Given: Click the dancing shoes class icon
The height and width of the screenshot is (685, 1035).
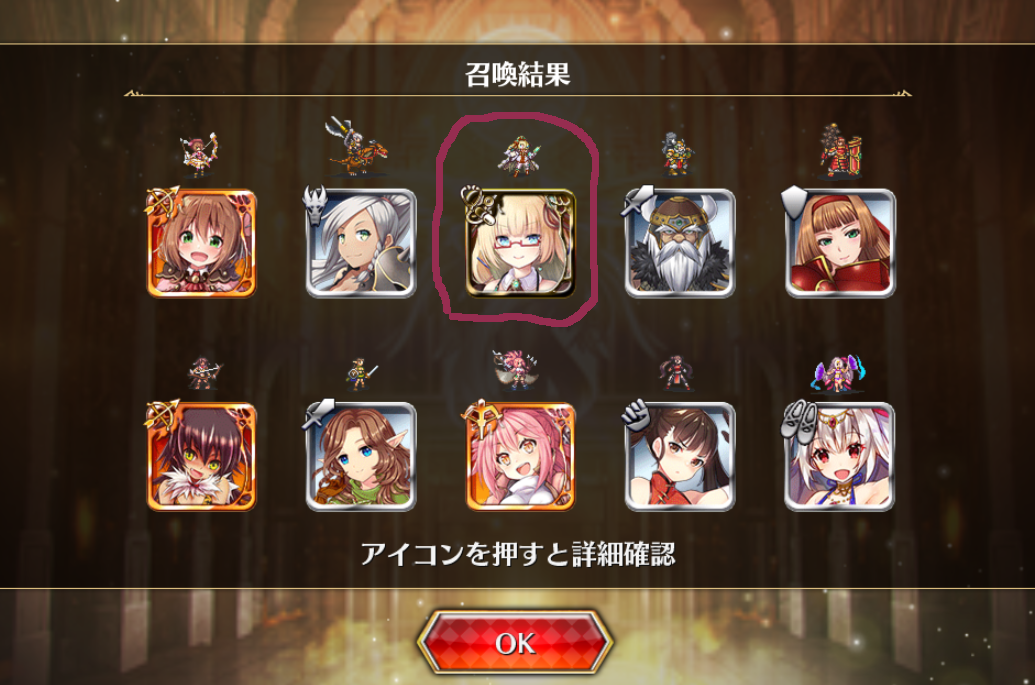Looking at the screenshot, I should pos(798,418).
